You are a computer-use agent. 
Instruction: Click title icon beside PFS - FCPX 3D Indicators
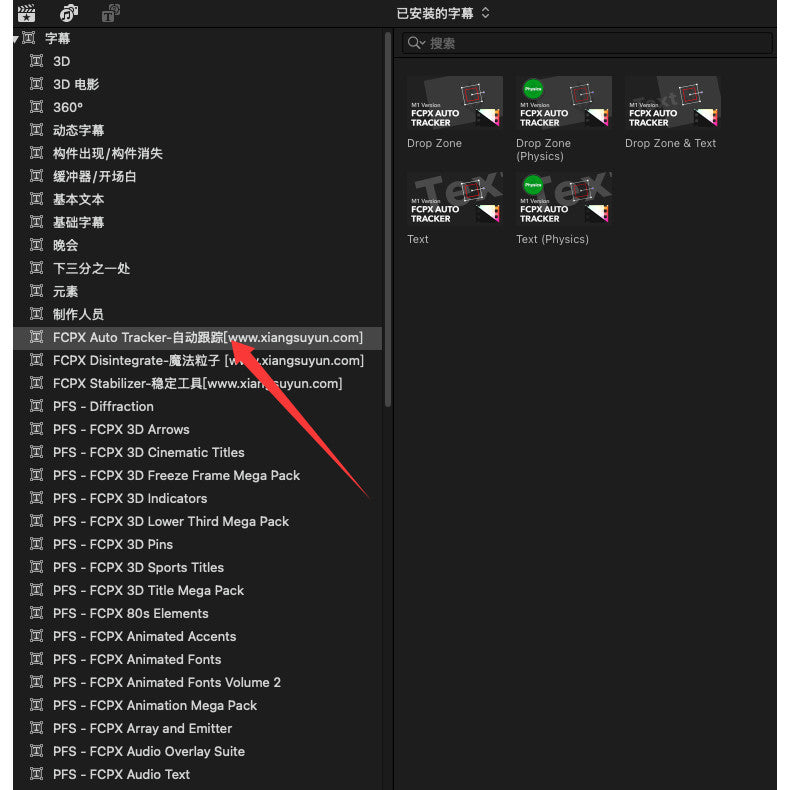tap(36, 498)
